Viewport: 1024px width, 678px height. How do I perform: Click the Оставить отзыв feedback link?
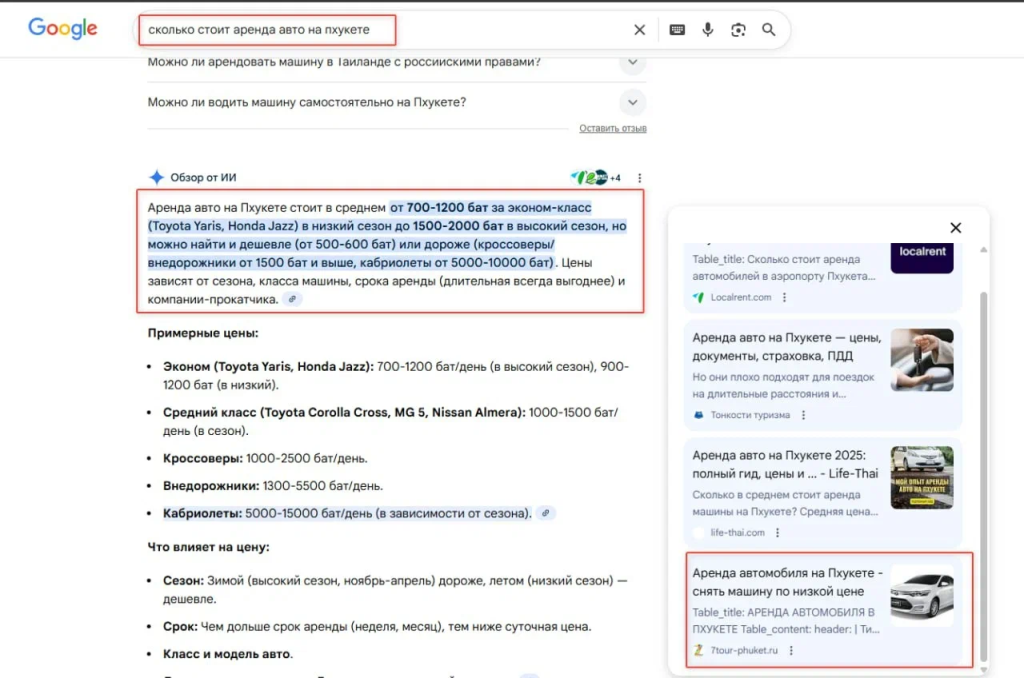[612, 129]
